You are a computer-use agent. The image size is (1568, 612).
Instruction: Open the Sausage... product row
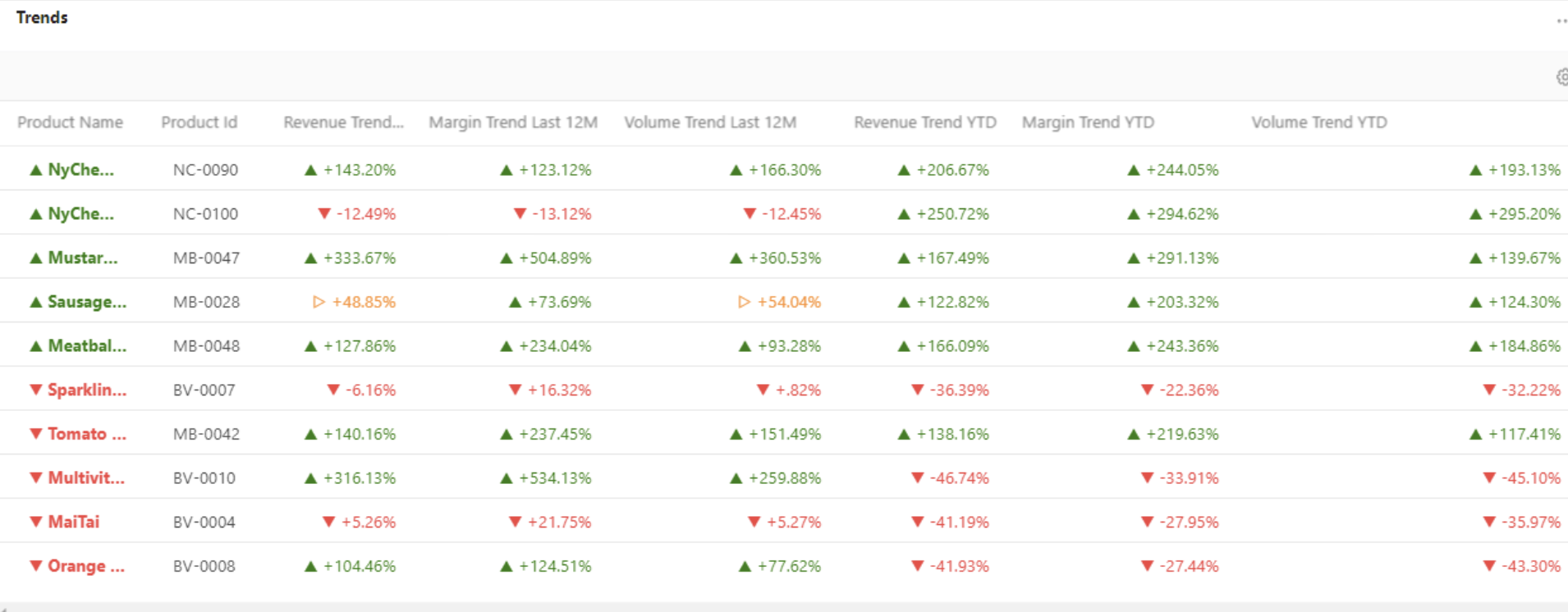click(86, 302)
